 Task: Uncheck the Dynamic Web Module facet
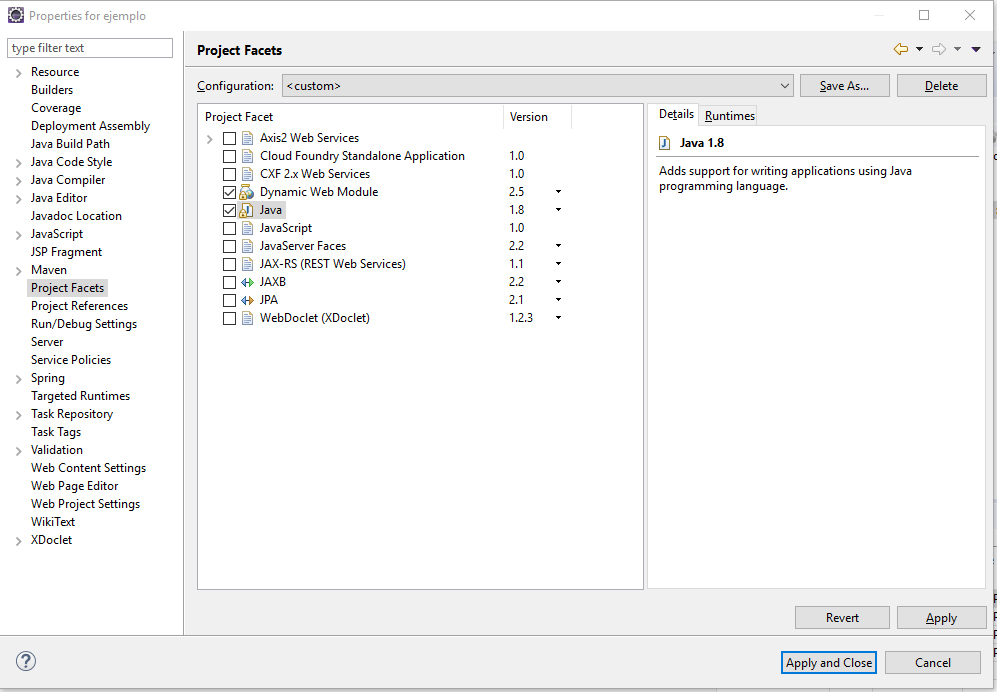click(230, 192)
